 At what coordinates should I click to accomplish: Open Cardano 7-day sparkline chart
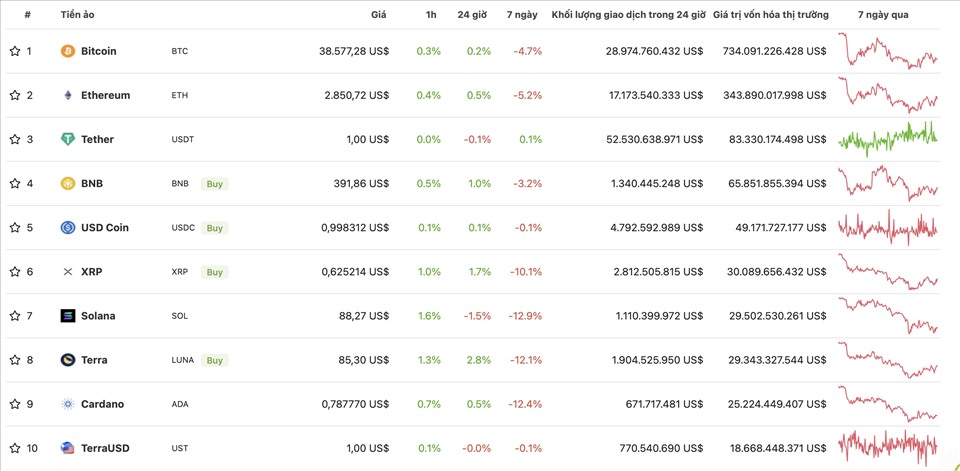tap(888, 404)
